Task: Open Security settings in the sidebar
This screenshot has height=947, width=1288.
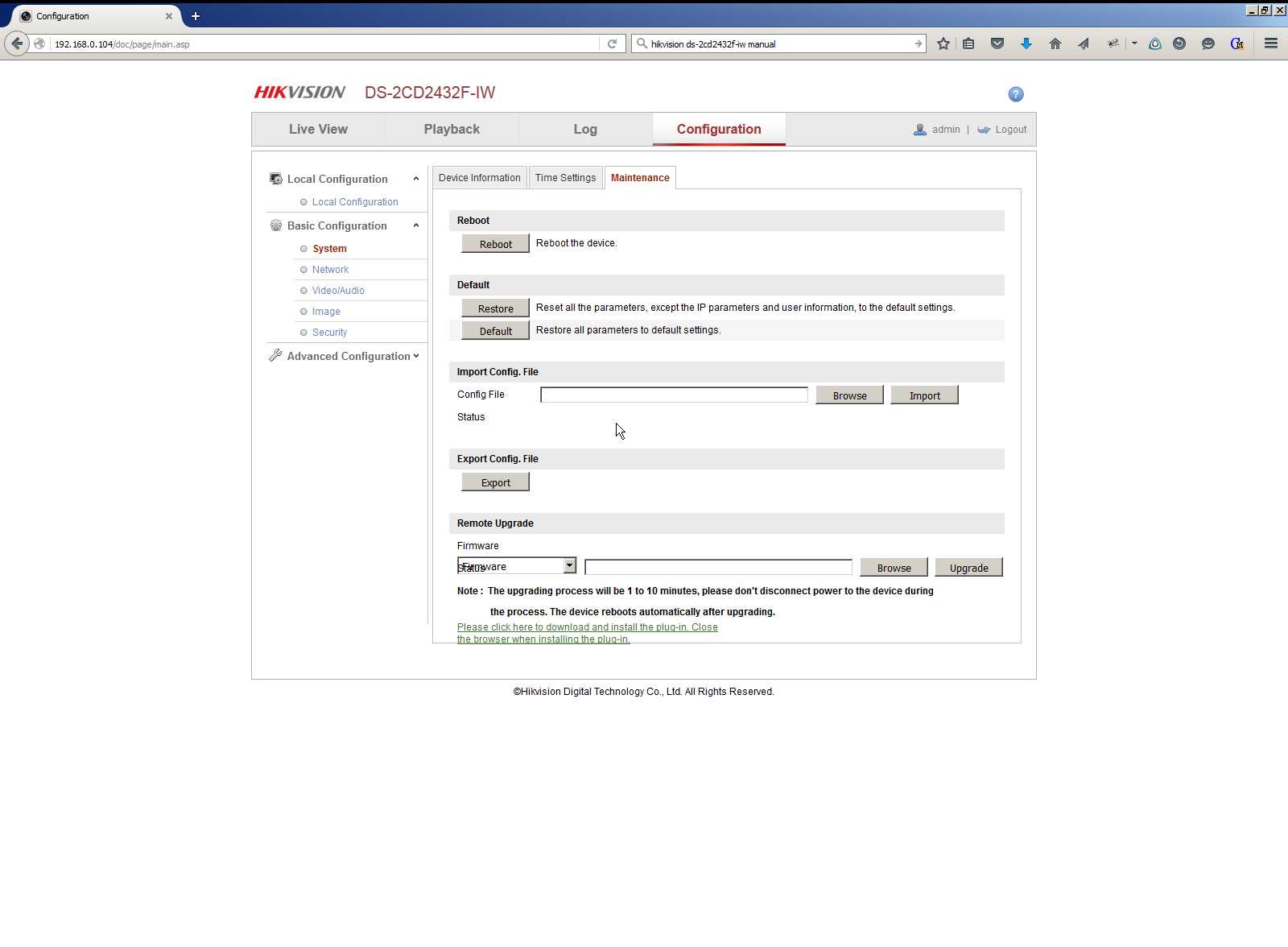Action: (330, 333)
